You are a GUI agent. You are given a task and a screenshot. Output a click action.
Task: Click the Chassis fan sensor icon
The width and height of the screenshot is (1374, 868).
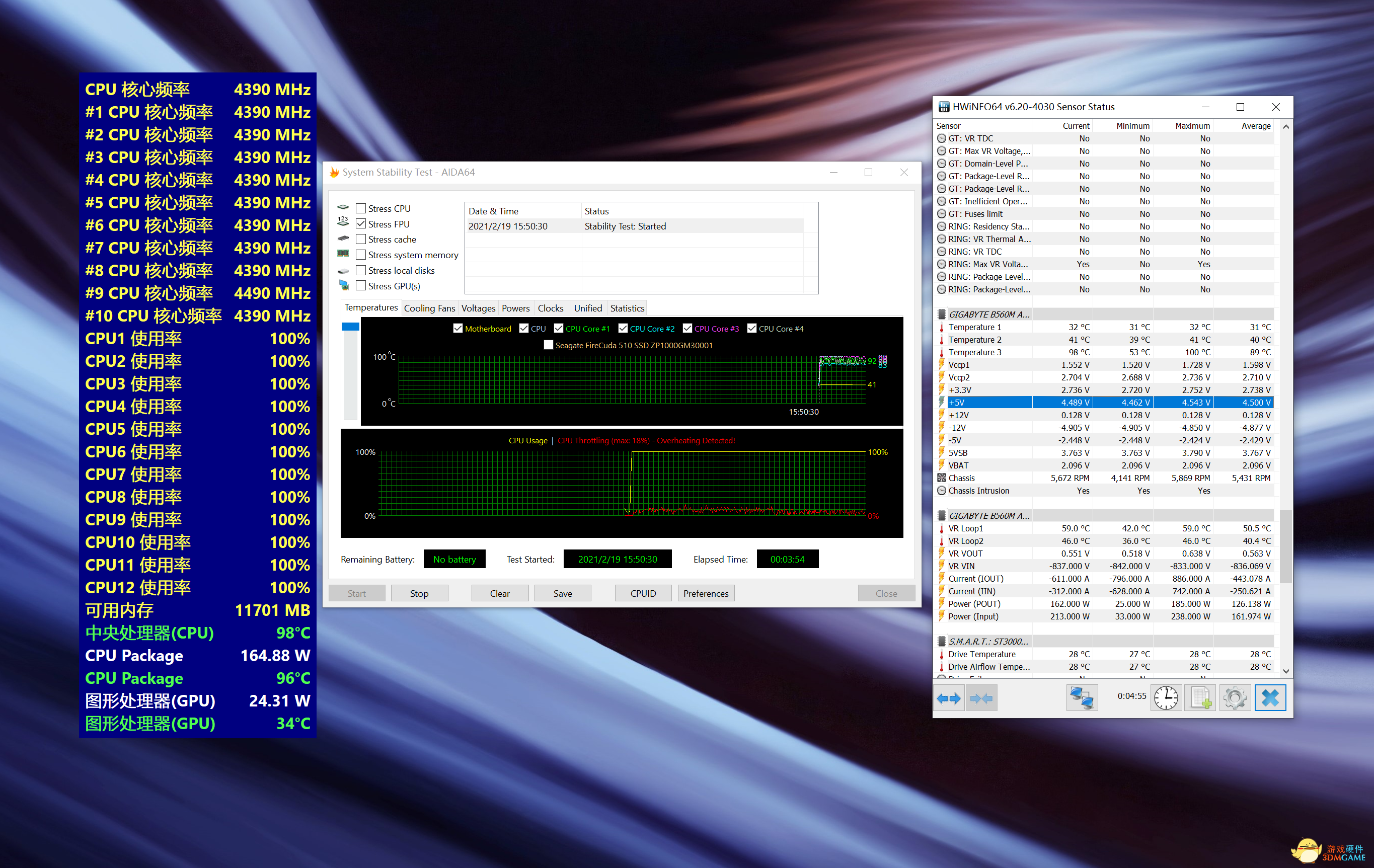point(942,478)
